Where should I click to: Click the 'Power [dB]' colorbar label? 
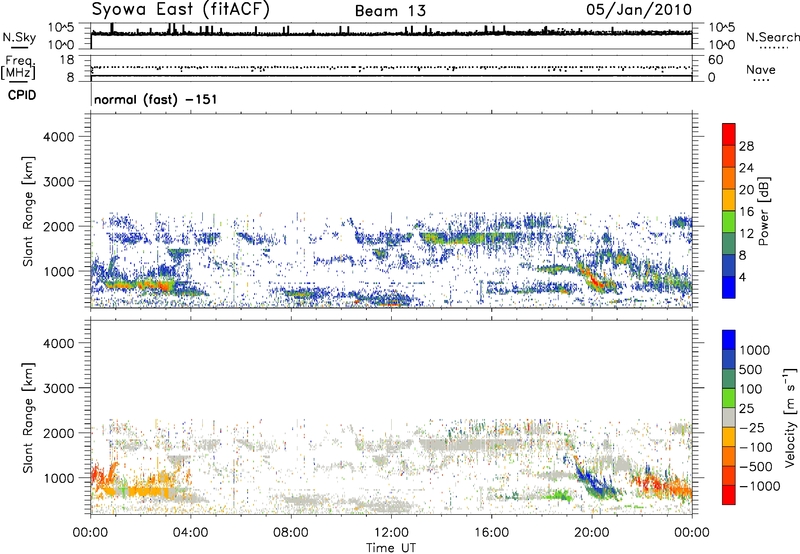click(x=763, y=211)
